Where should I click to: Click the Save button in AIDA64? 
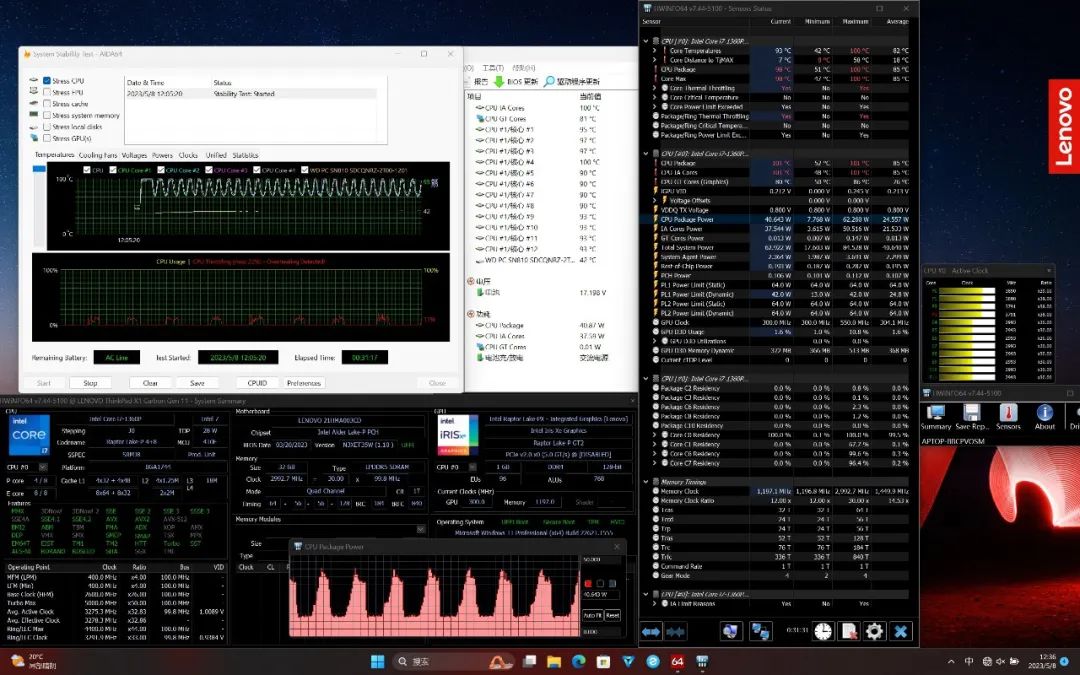[x=197, y=383]
